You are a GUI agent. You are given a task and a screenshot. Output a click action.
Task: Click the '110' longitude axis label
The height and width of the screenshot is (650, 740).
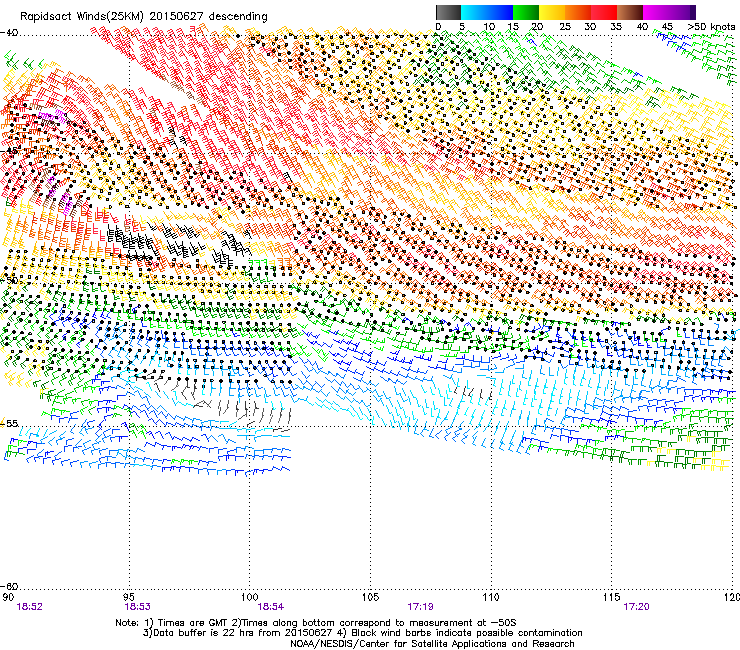click(x=491, y=597)
